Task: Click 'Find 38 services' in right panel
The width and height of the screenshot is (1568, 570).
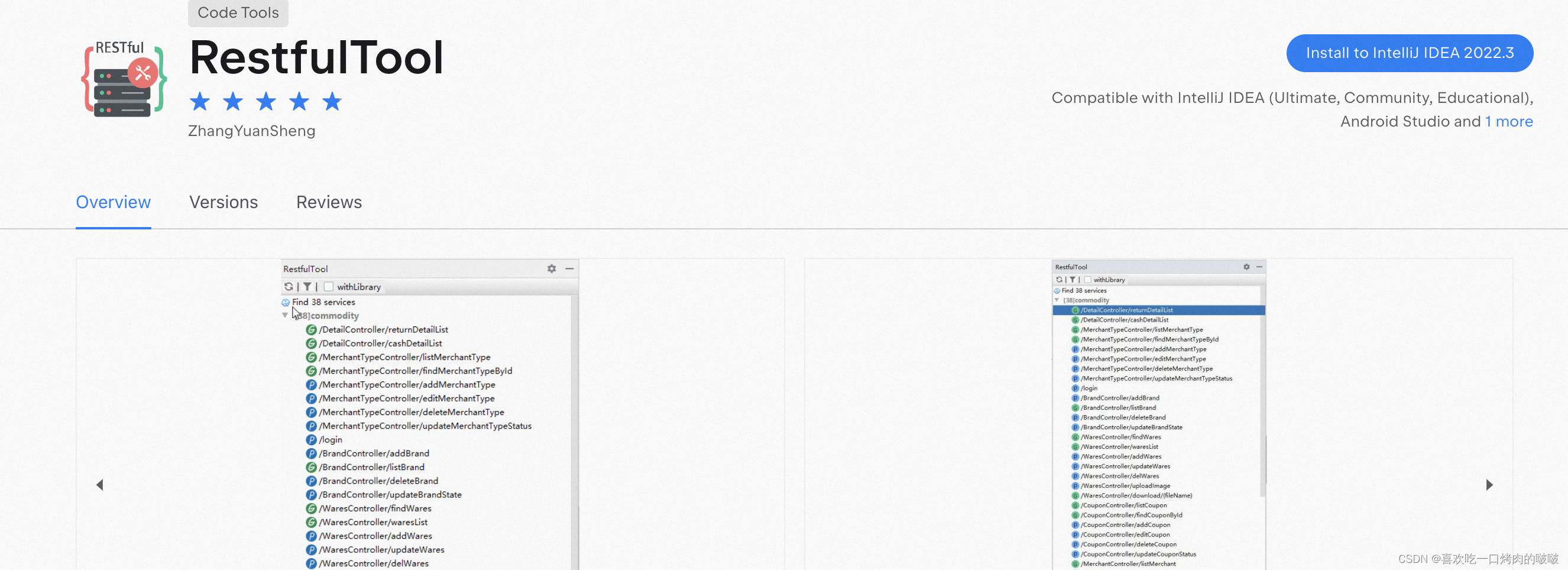Action: point(1084,290)
